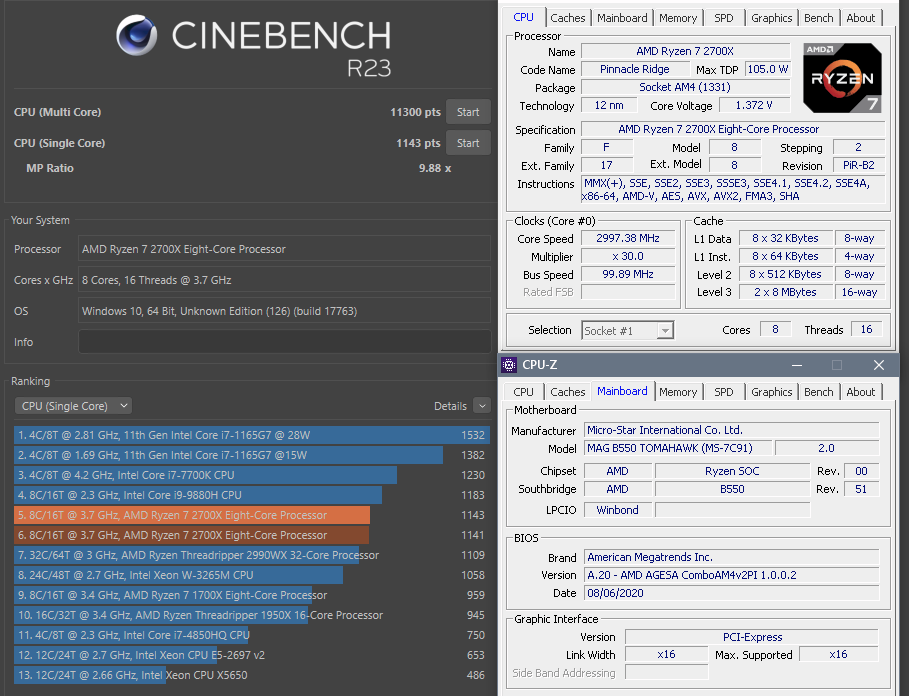Select highlighted Ryzen 7 2700X row scoring 1143
This screenshot has height=696, width=909.
tap(252, 515)
